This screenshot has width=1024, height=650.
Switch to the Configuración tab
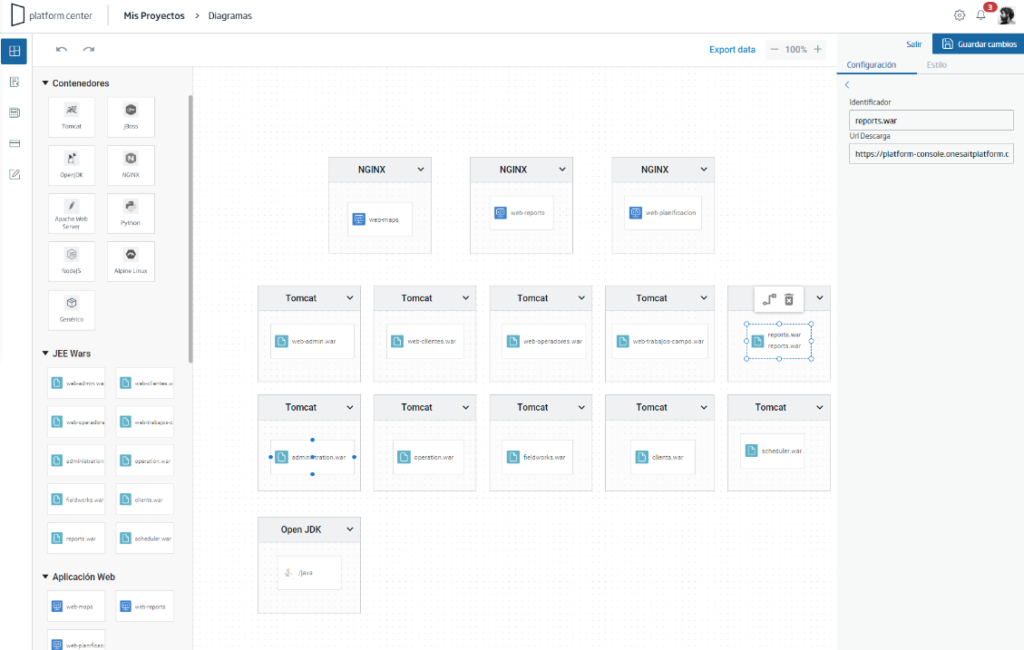[871, 65]
